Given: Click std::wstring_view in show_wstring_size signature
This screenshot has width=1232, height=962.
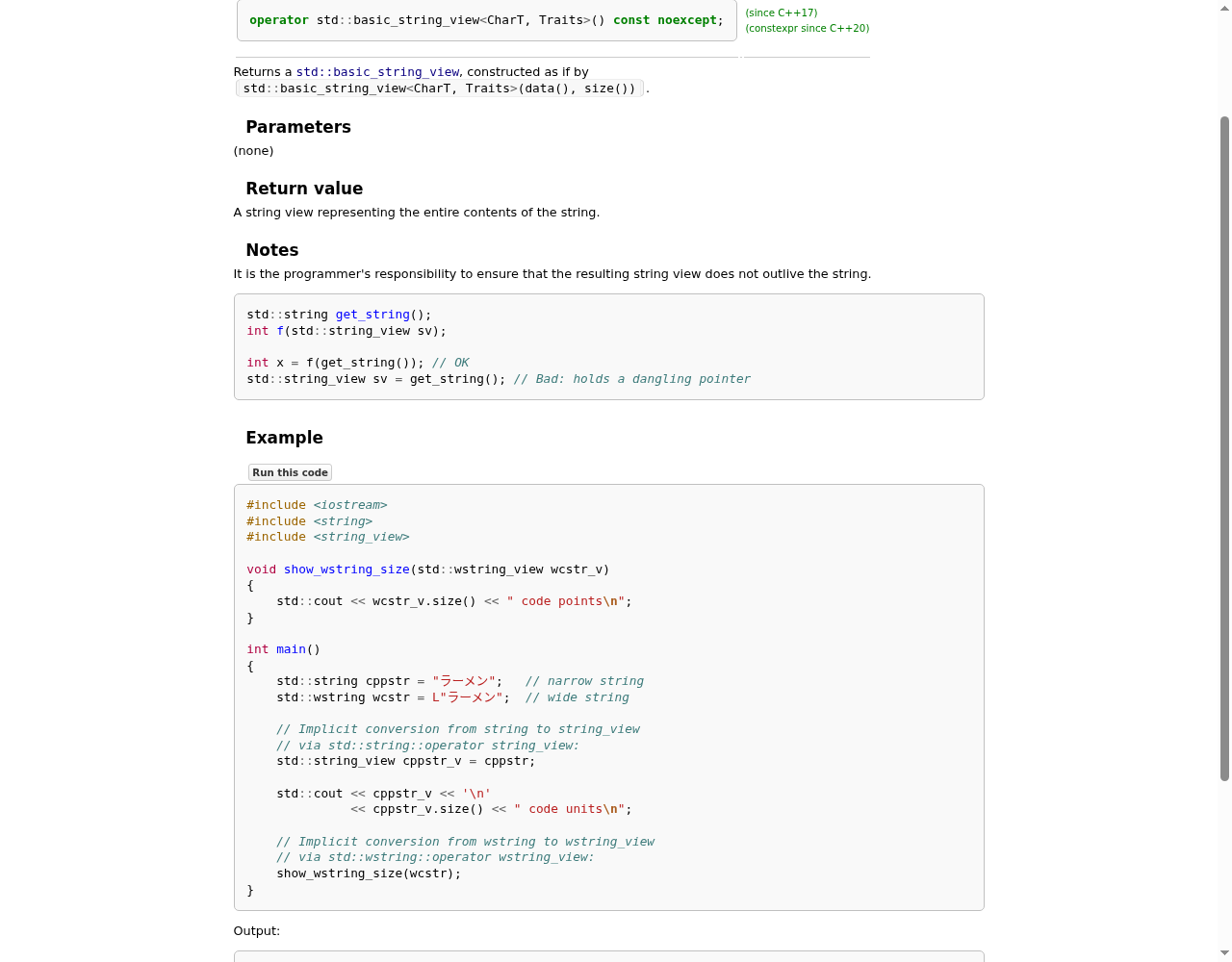Looking at the screenshot, I should point(480,570).
